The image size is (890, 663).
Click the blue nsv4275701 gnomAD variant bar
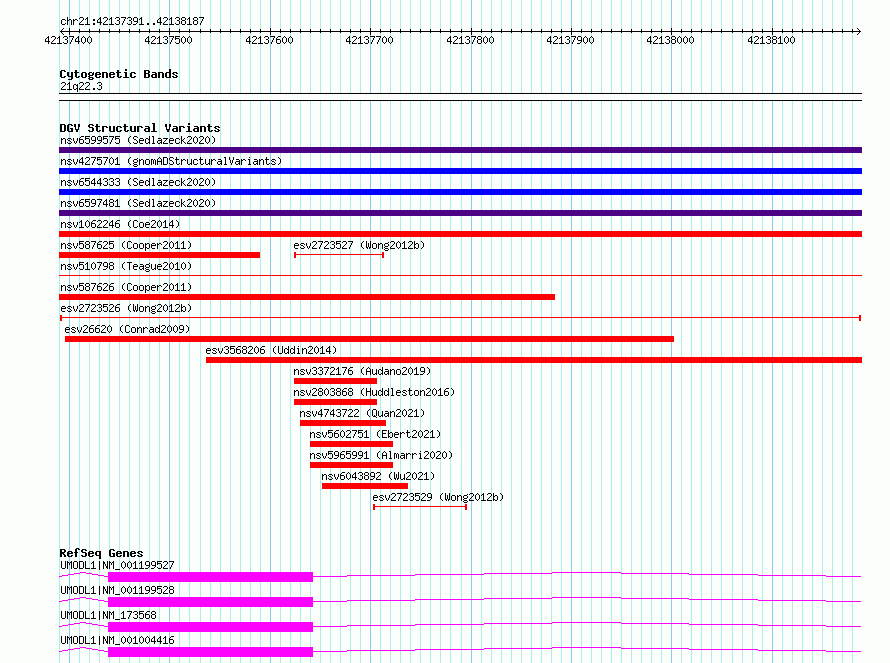point(460,171)
